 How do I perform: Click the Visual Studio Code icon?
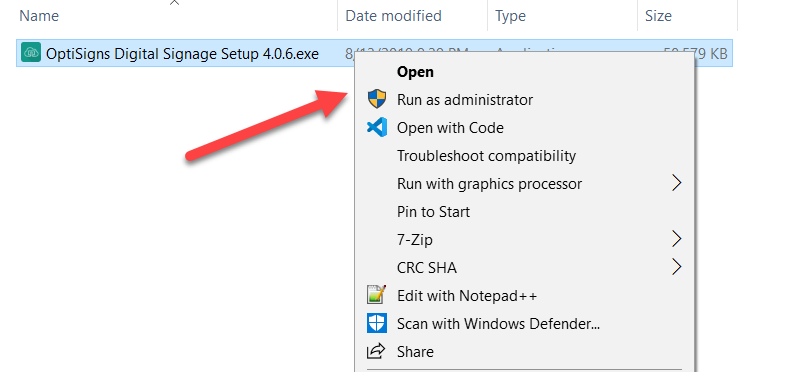[377, 128]
